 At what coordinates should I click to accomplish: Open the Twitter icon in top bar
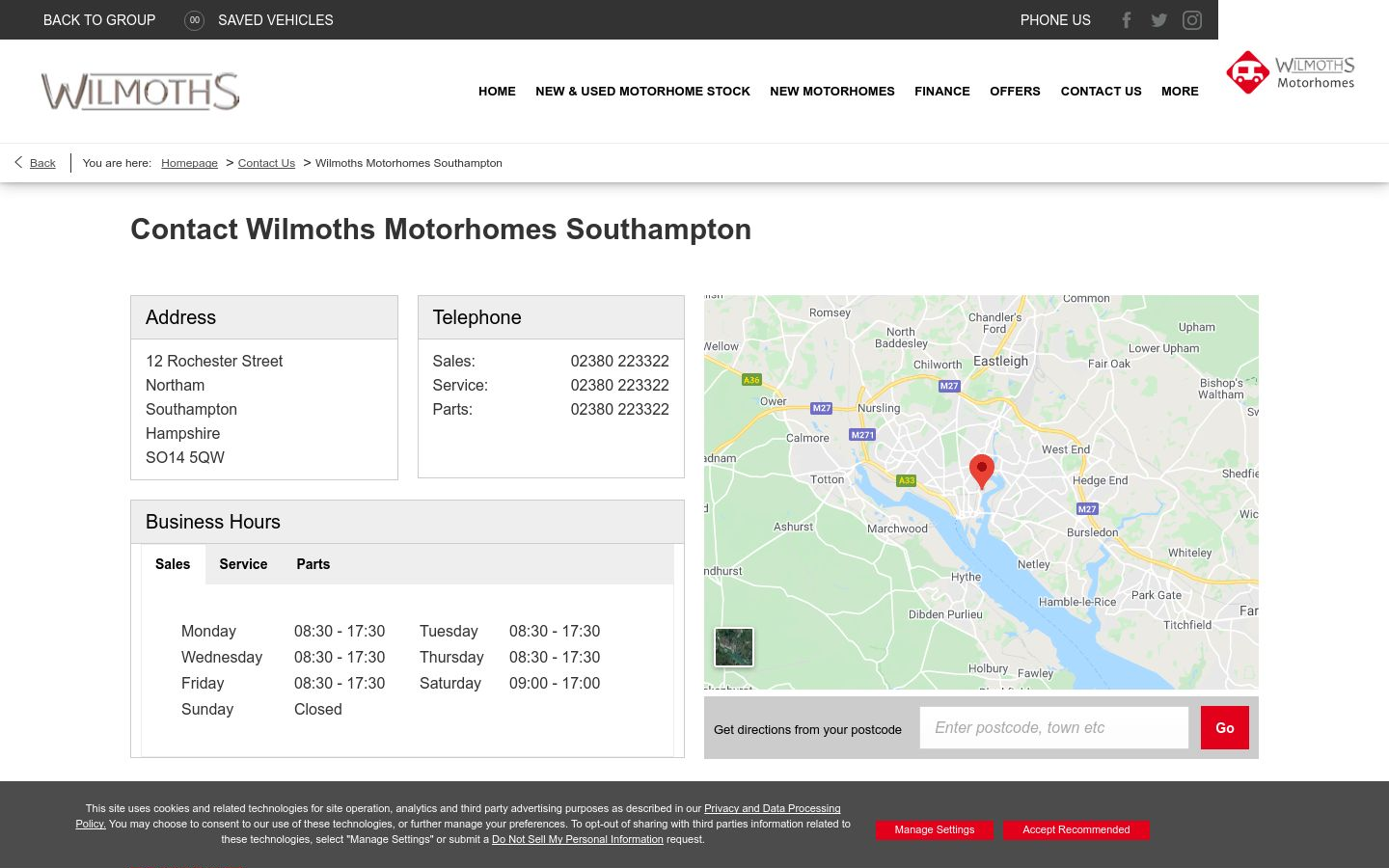click(1158, 20)
